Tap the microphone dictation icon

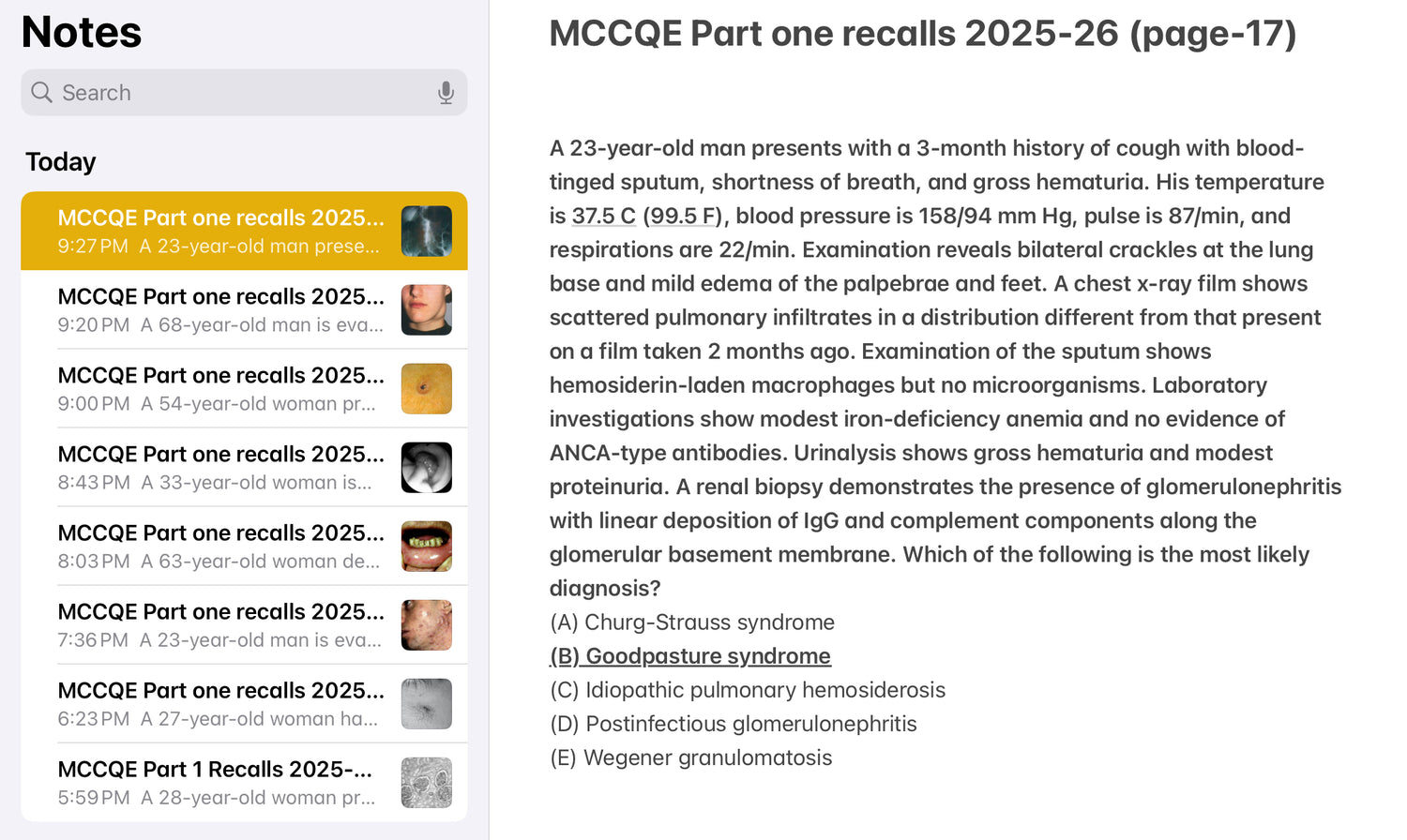446,92
